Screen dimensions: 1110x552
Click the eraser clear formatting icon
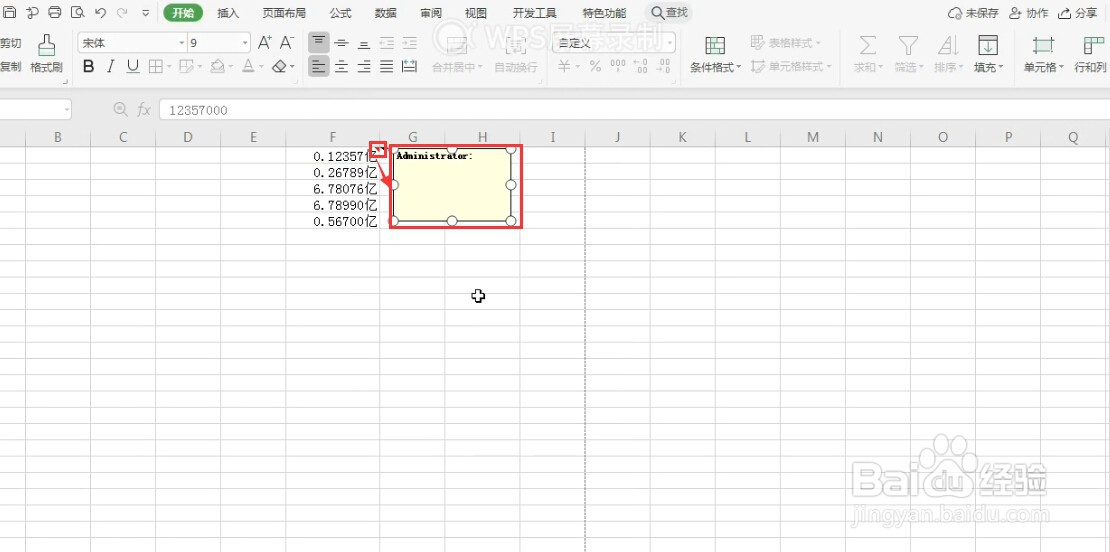point(279,67)
